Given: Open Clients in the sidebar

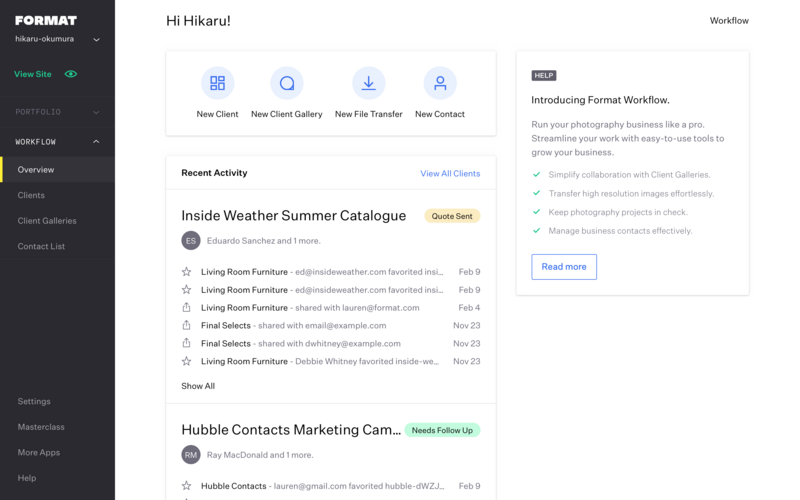Looking at the screenshot, I should (x=31, y=195).
